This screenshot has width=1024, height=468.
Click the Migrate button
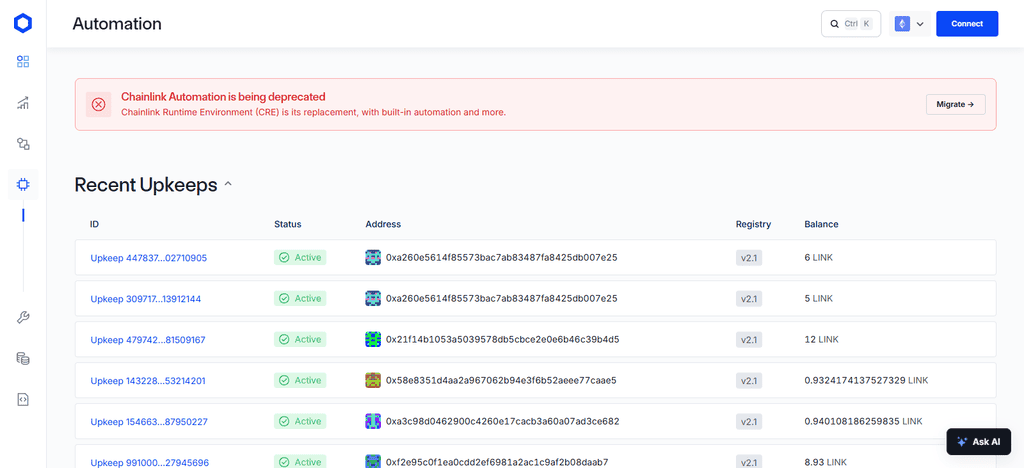pos(955,104)
